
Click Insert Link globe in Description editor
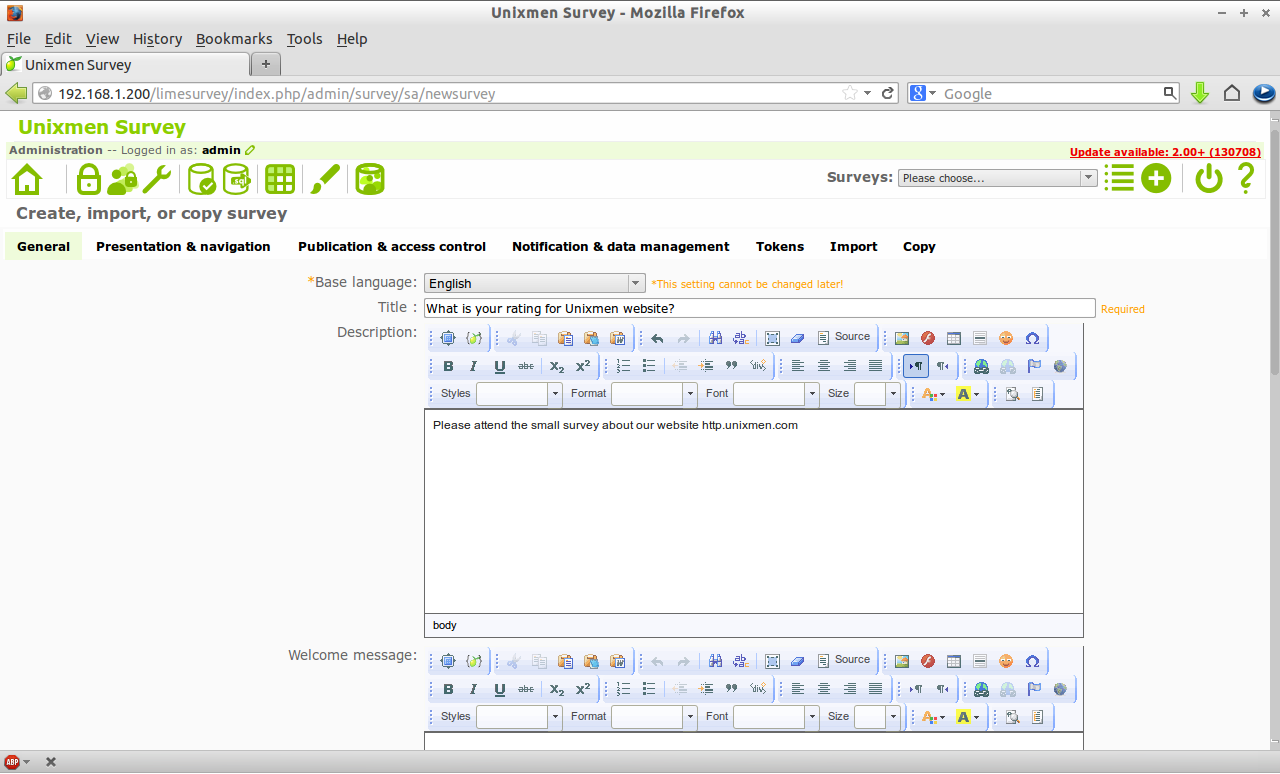pos(981,366)
